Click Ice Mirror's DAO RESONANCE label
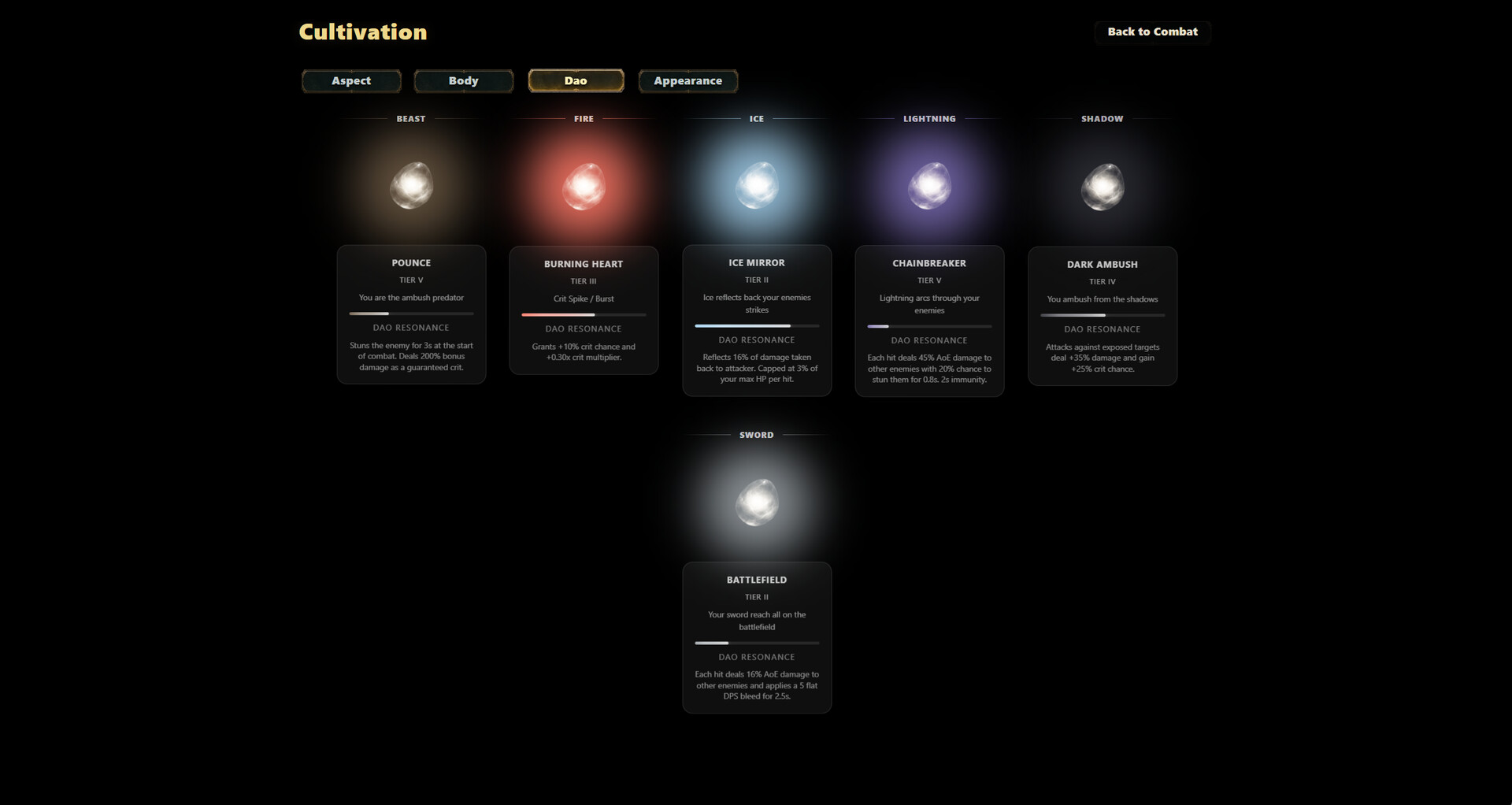 pyautogui.click(x=757, y=340)
